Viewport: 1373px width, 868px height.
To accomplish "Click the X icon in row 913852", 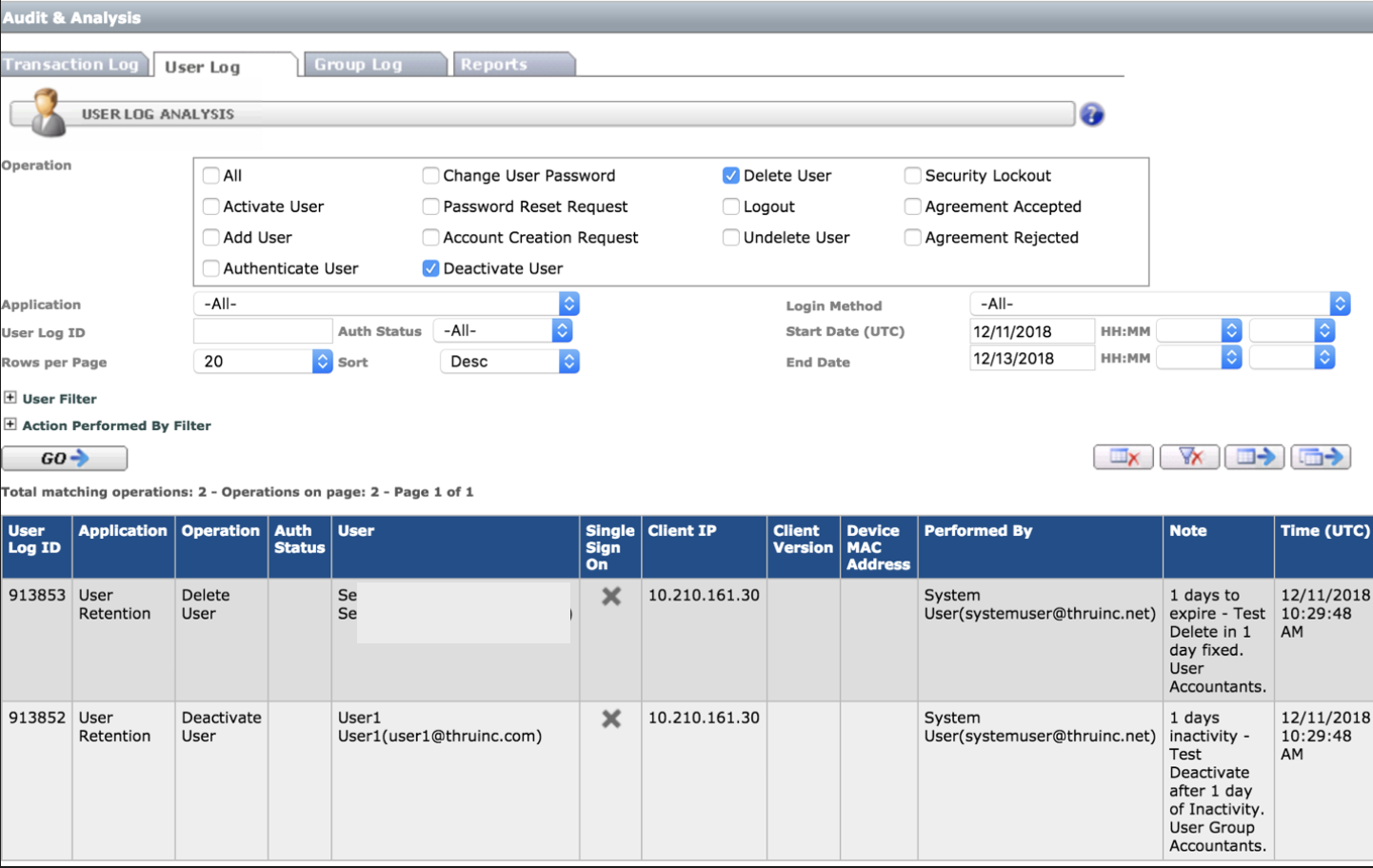I will pos(611,720).
